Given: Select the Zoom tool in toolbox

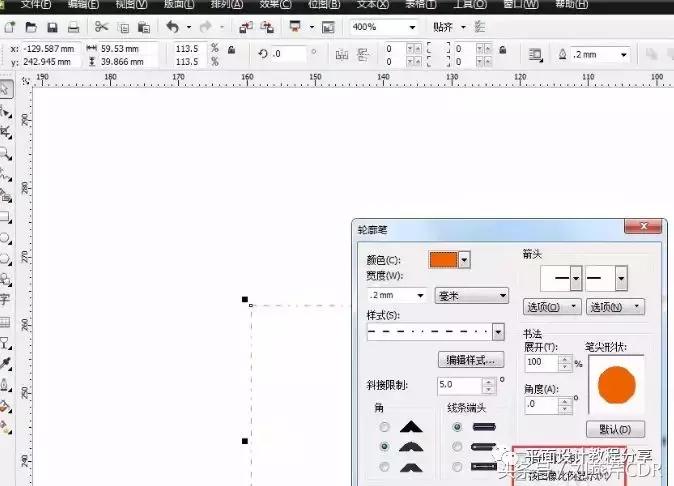Looking at the screenshot, I should [x=6, y=153].
